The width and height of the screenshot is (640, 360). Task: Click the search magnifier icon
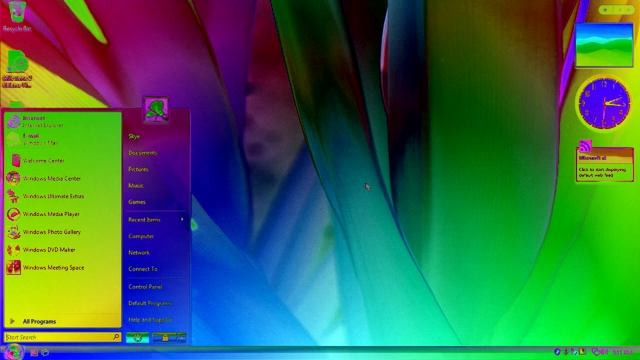coord(116,337)
